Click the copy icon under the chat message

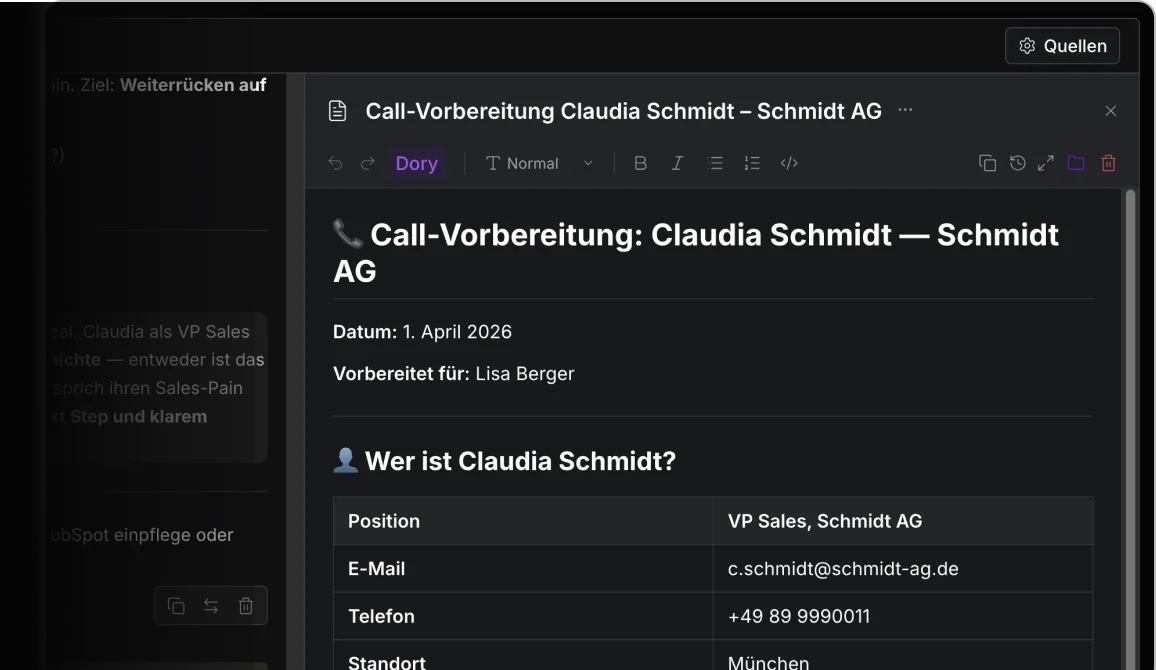(176, 606)
